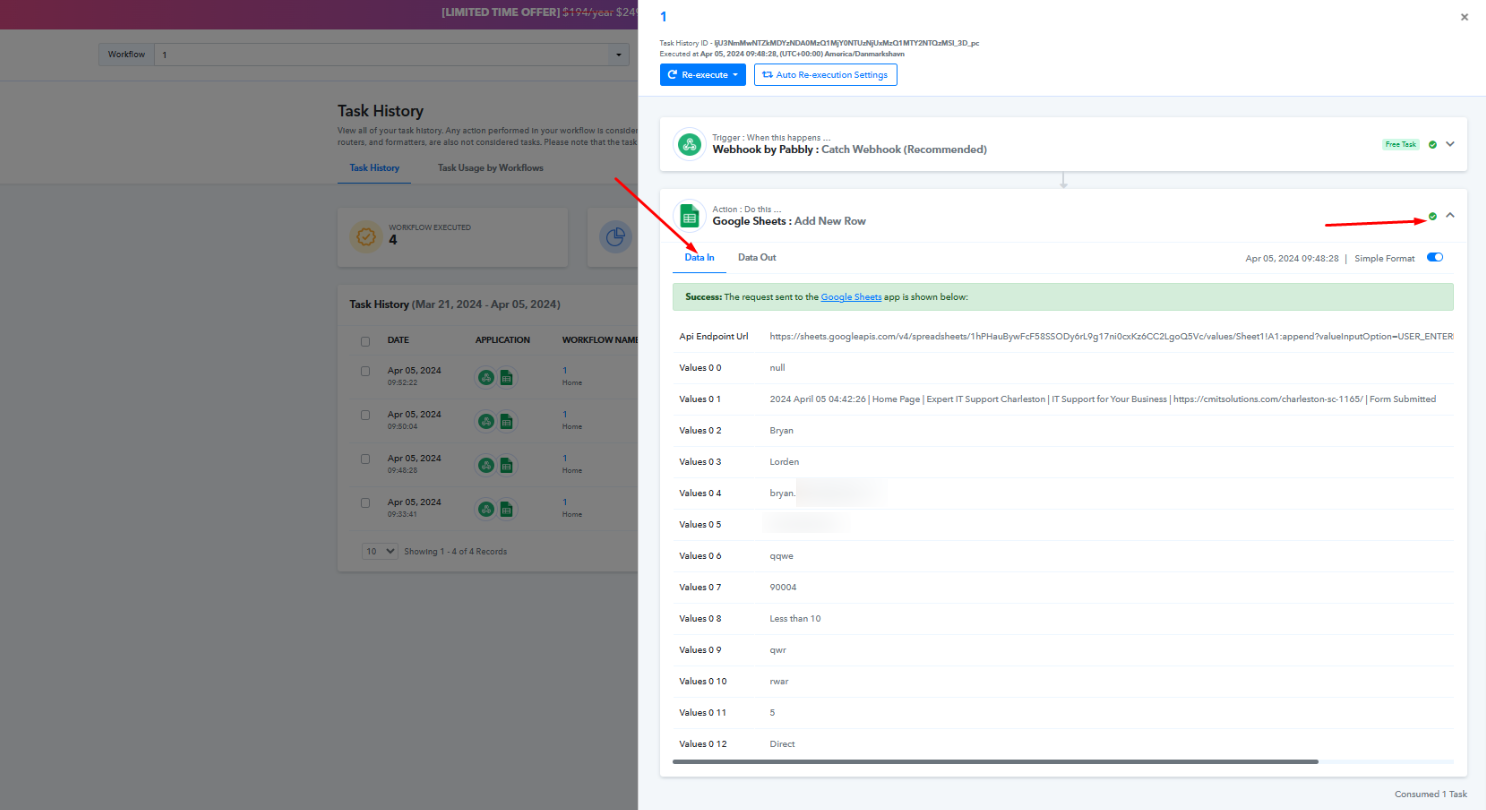Expand the Webhook trigger step chevron
Screen dimensions: 1486x810
(x=1451, y=144)
